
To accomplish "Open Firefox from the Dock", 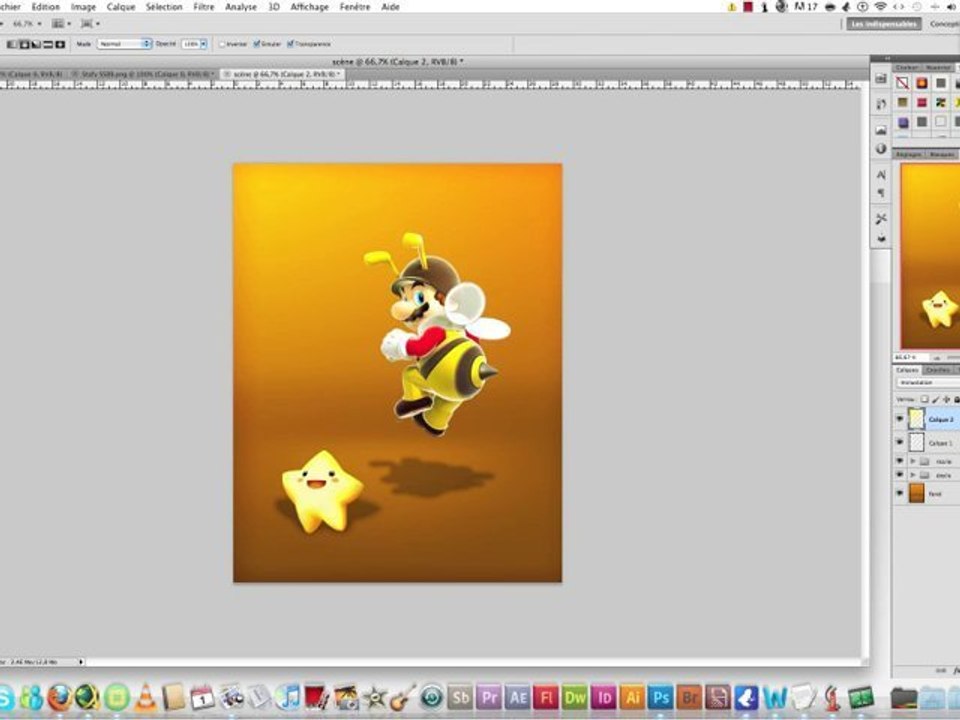I will pos(60,697).
